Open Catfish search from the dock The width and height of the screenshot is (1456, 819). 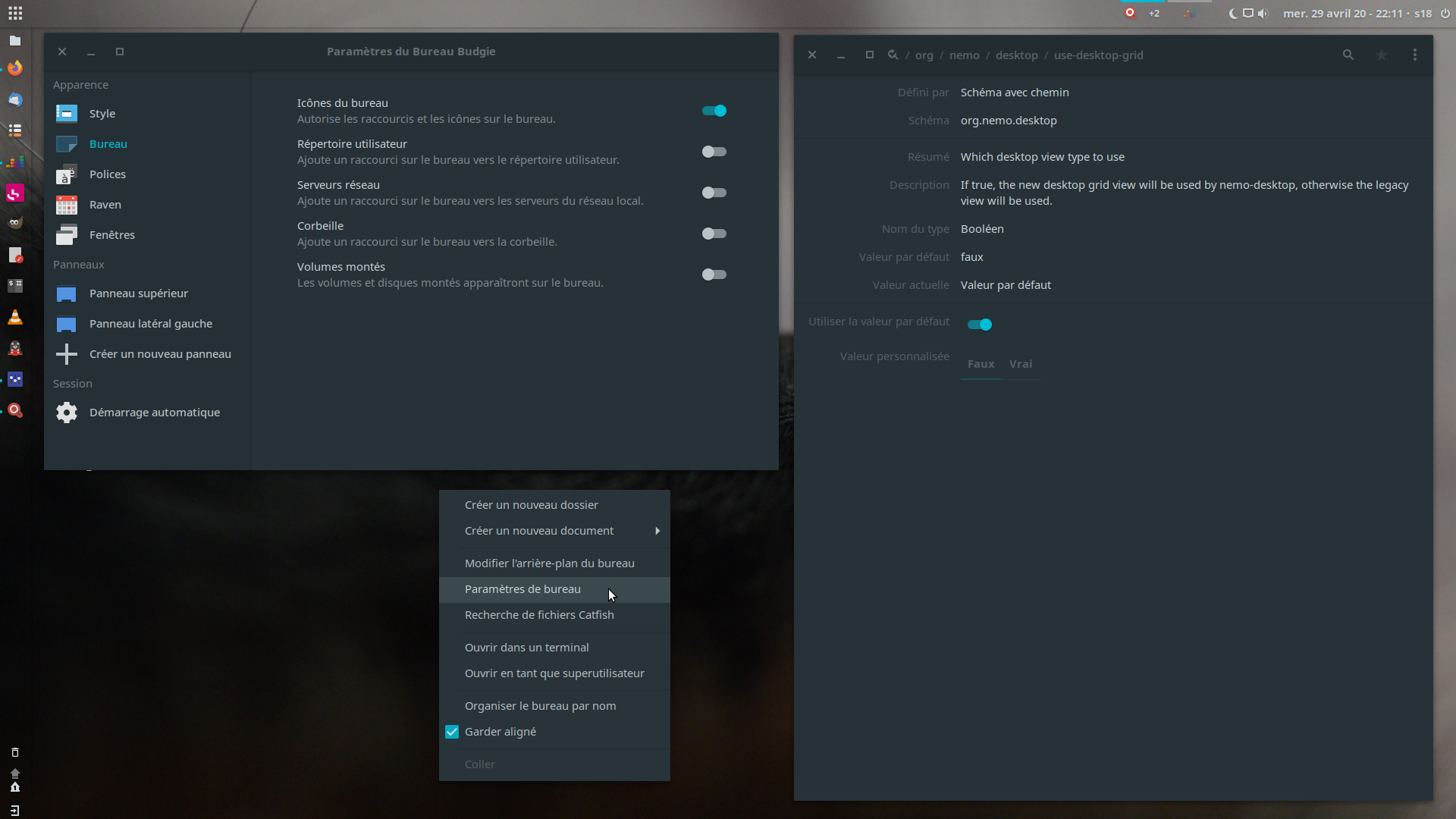[x=14, y=410]
